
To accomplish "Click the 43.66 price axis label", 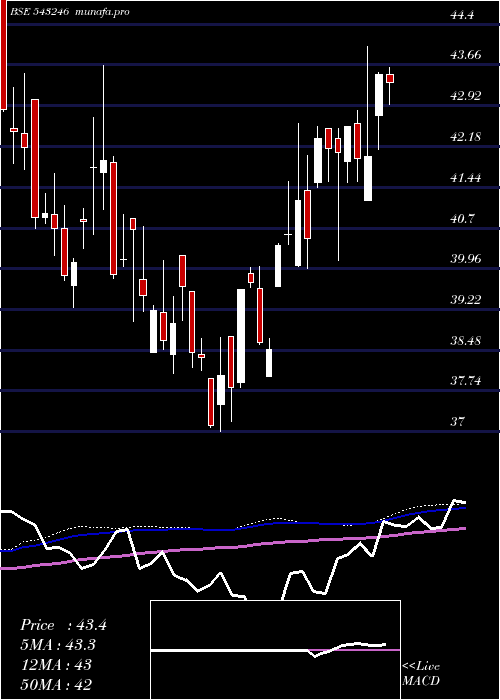I will 466,55.
